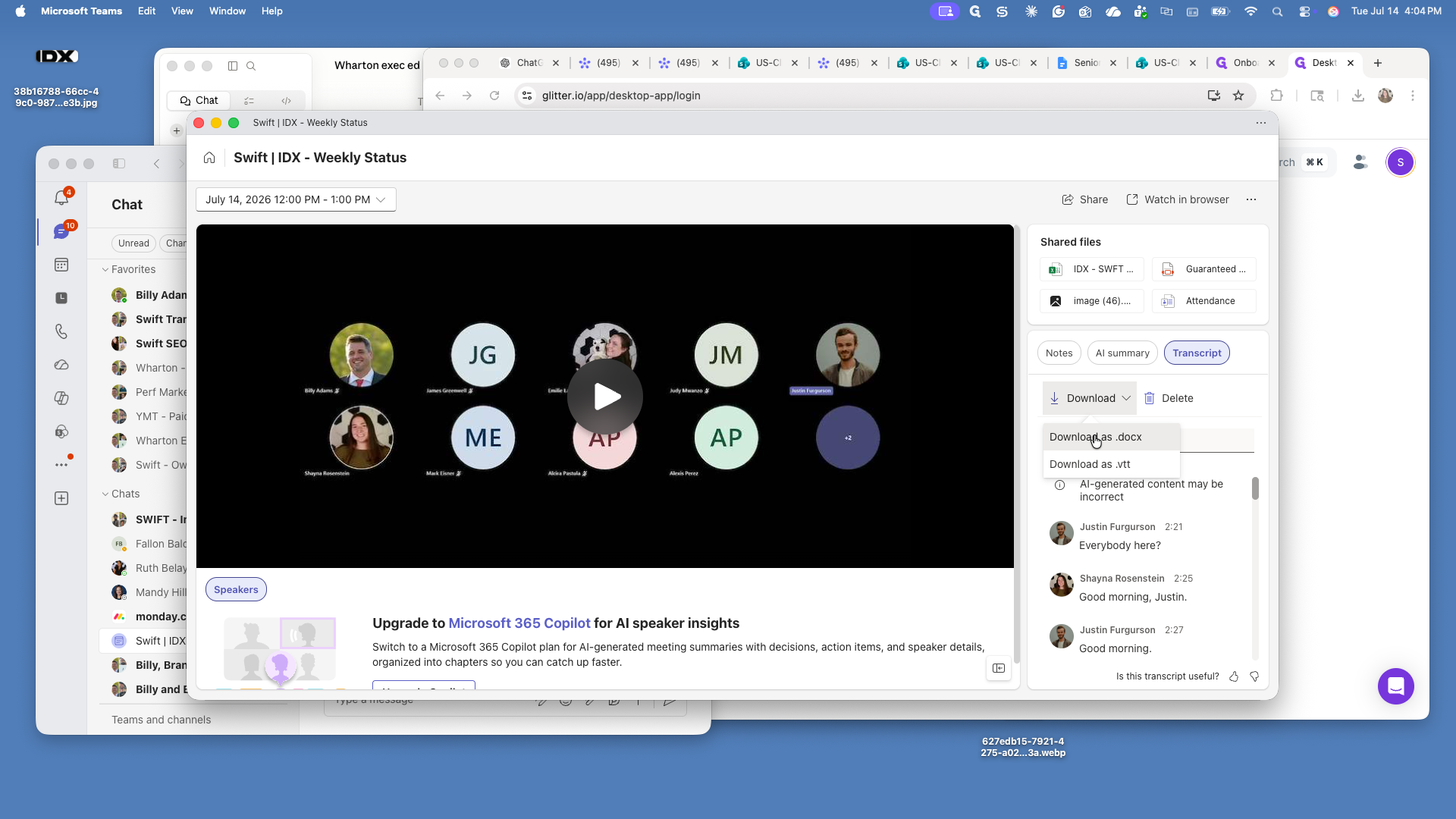1456x819 pixels.
Task: Toggle the Speakers pill under the video
Action: click(236, 590)
